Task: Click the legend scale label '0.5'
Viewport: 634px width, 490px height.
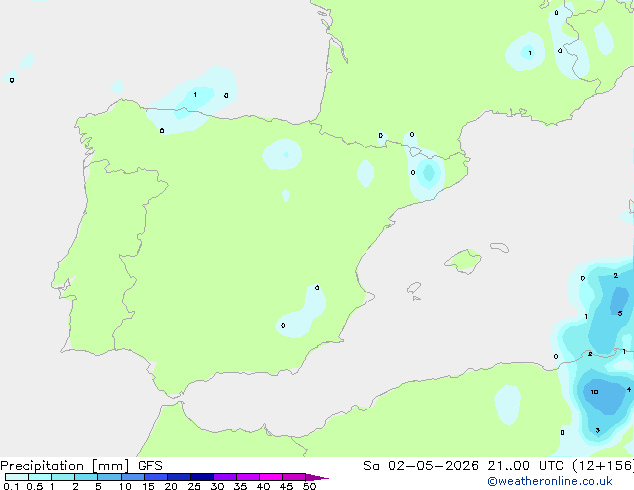Action: tap(34, 486)
